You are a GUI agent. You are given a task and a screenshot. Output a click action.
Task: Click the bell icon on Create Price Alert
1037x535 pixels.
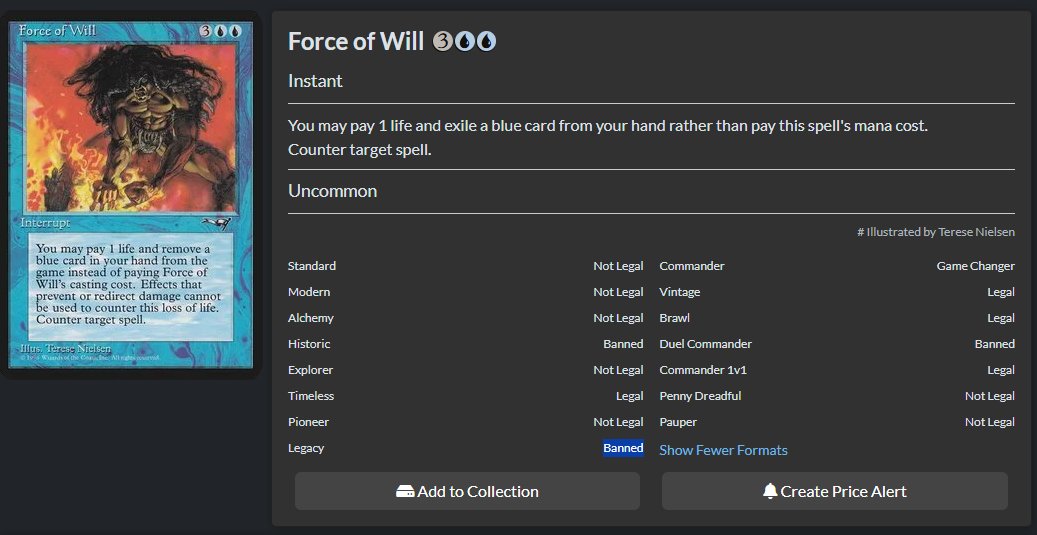click(x=770, y=491)
